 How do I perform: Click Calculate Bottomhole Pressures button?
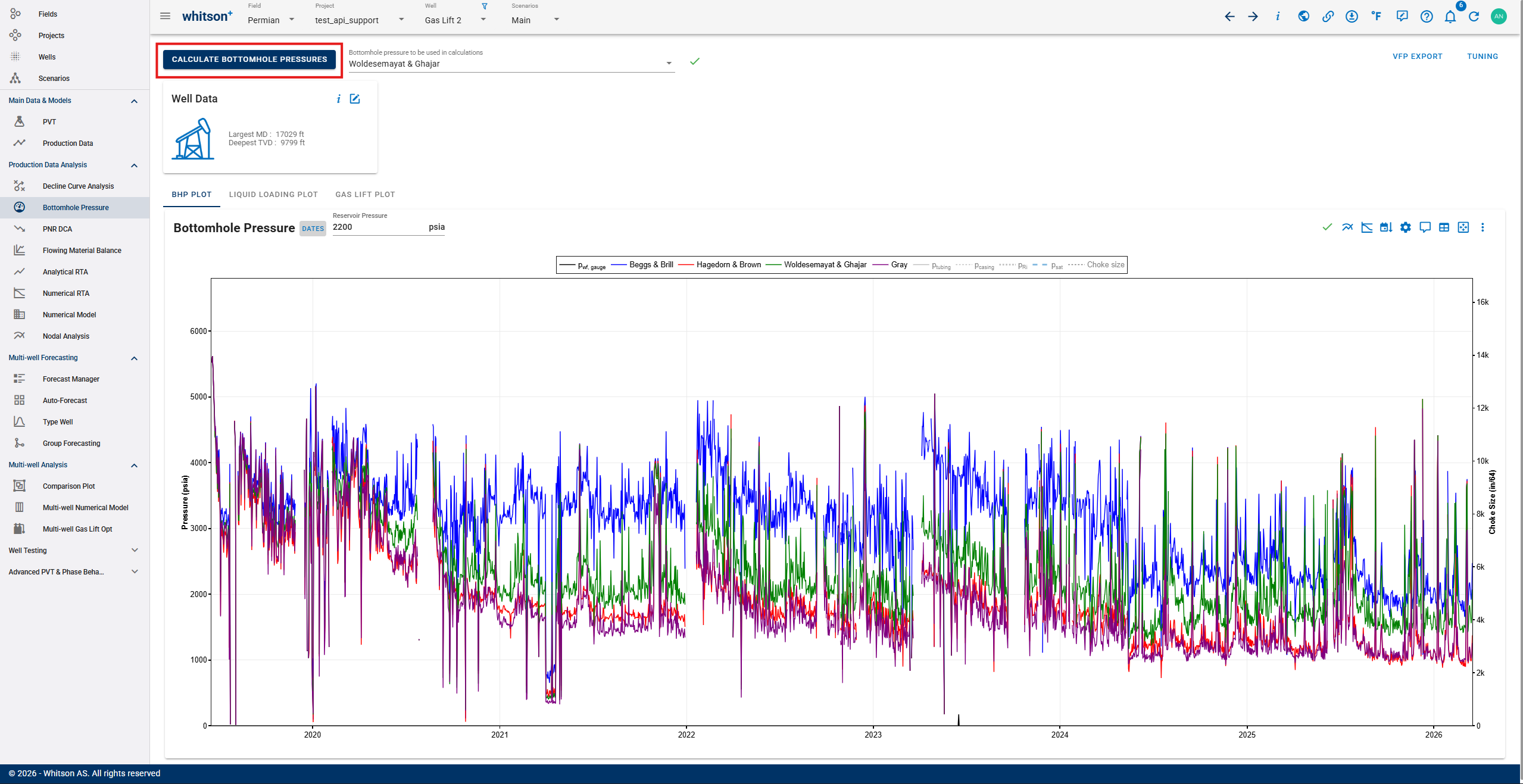tap(249, 60)
